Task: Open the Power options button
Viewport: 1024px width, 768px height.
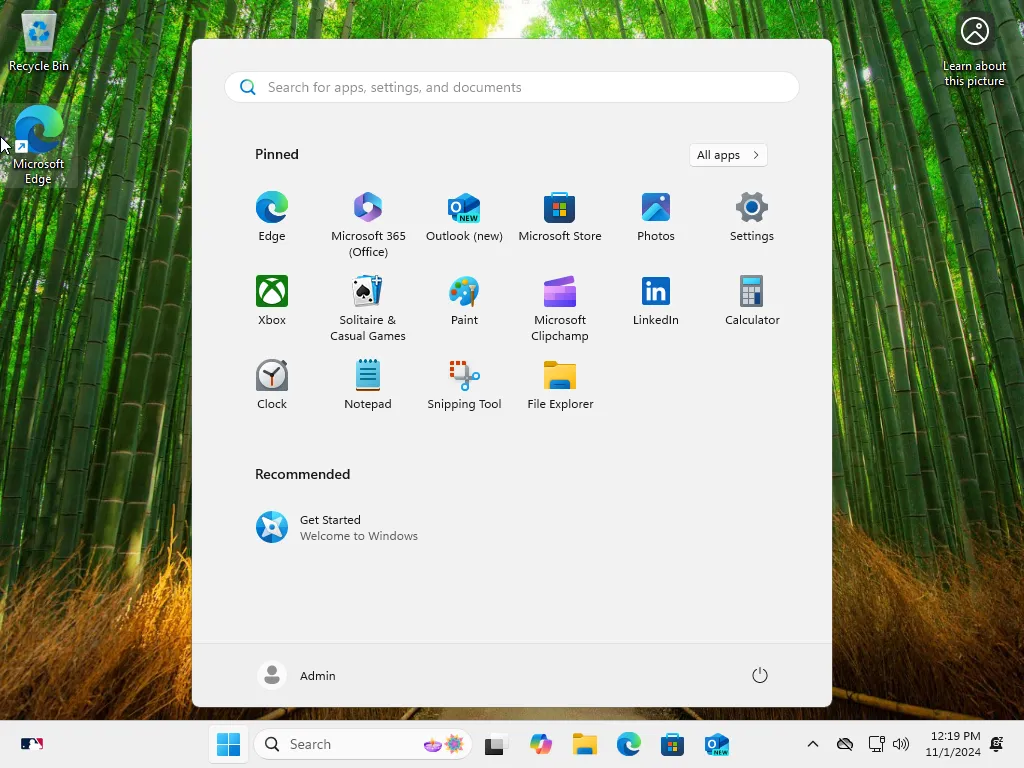Action: point(760,675)
